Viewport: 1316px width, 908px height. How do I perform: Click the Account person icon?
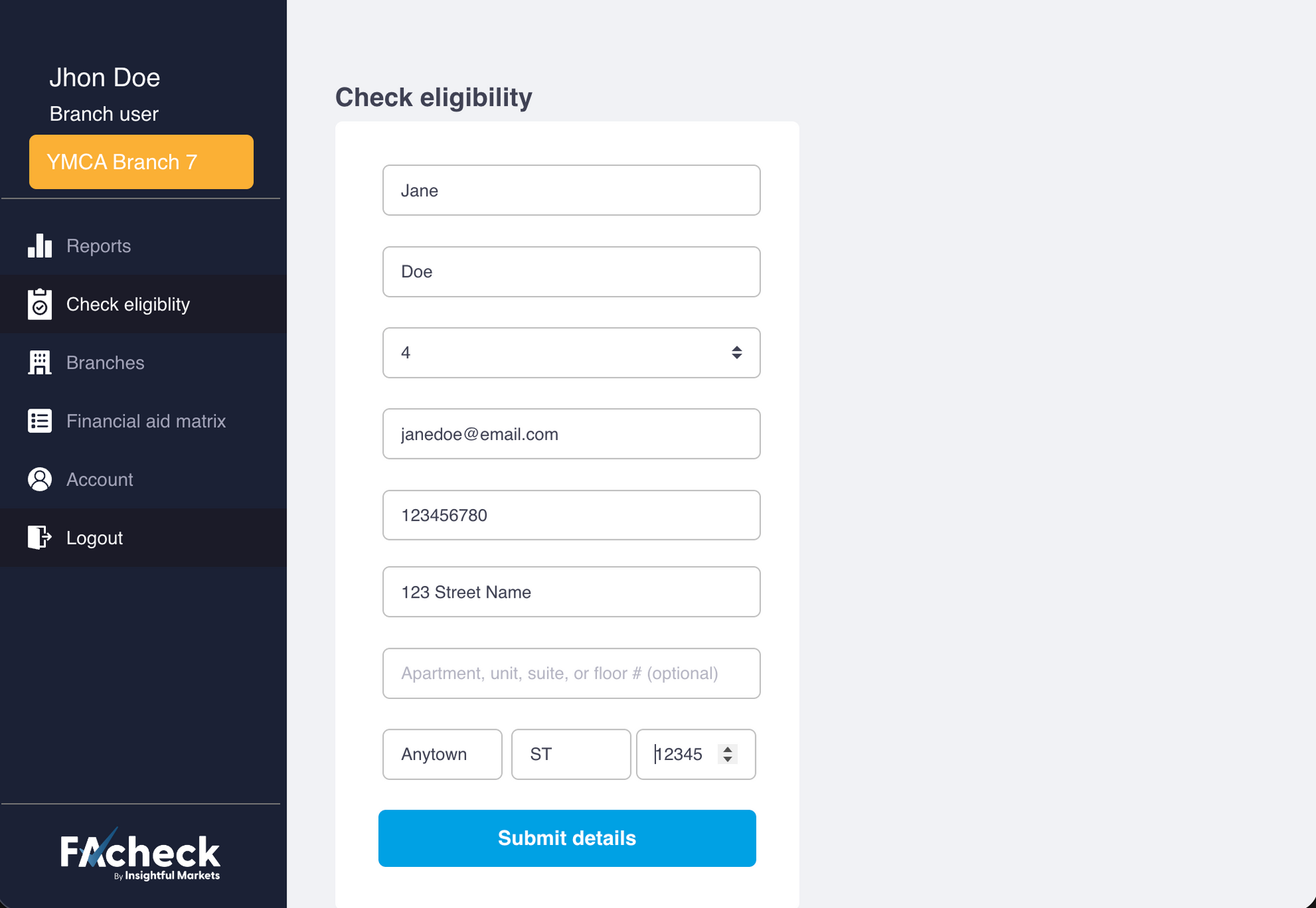click(40, 480)
